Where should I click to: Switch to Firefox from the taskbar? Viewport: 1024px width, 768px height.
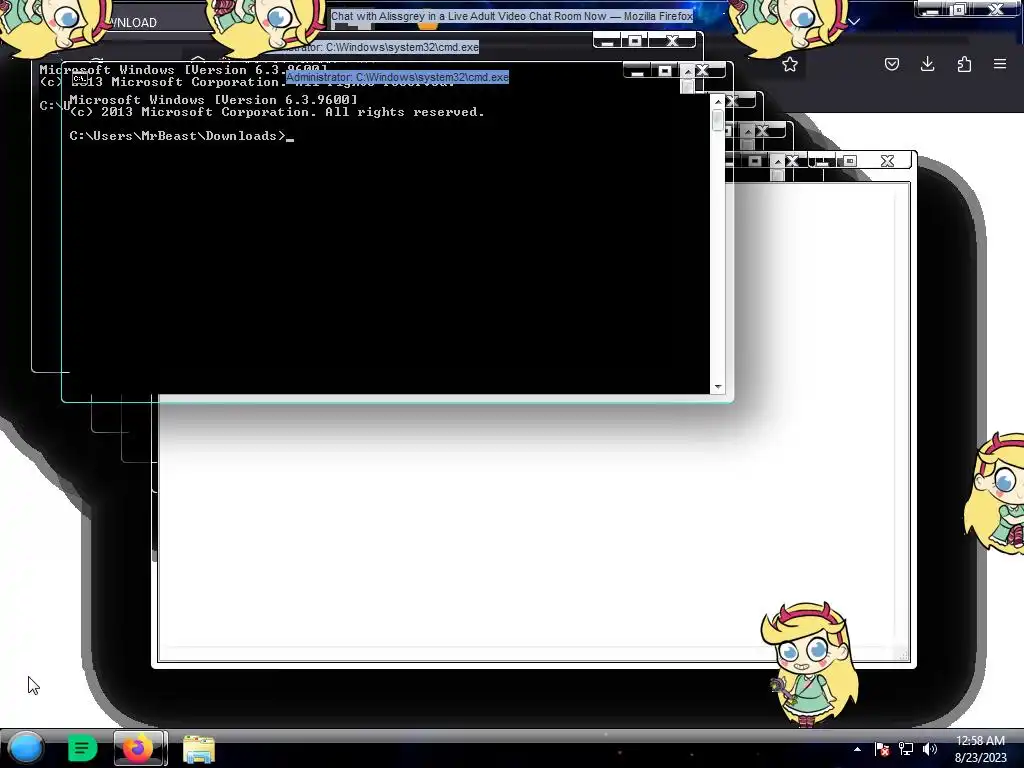(x=140, y=748)
